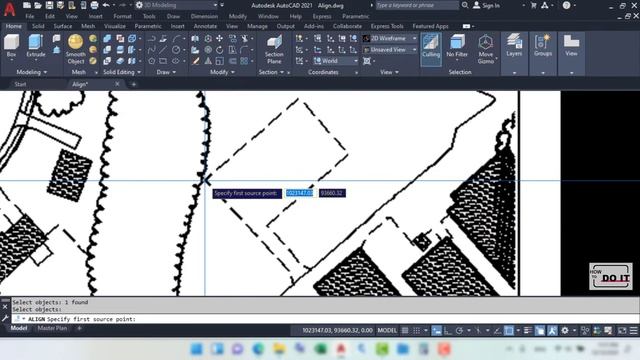This screenshot has height=360, width=640.
Task: Close the Align drawing tab
Action: pyautogui.click(x=117, y=84)
